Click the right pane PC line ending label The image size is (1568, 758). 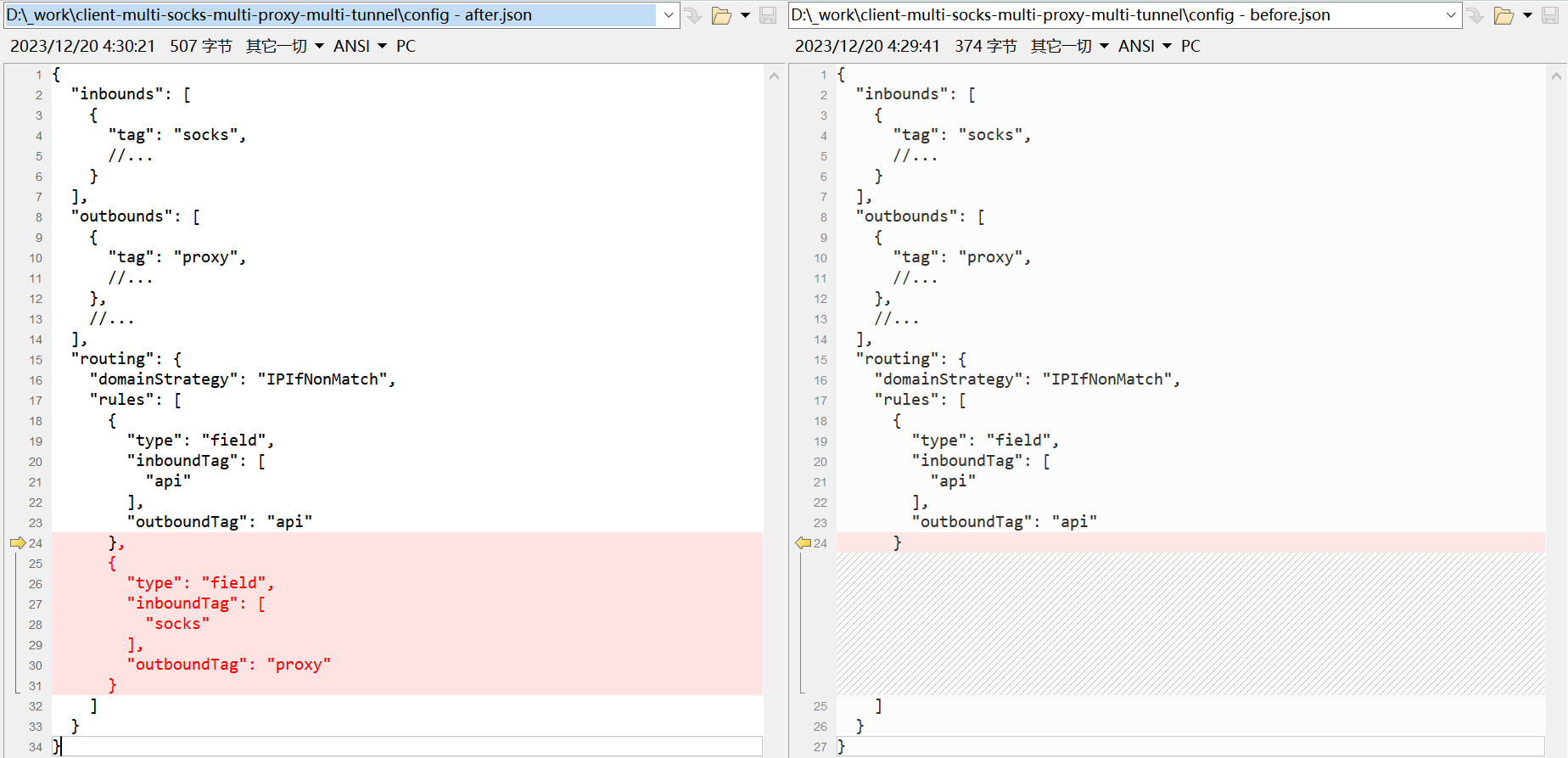(x=1190, y=46)
